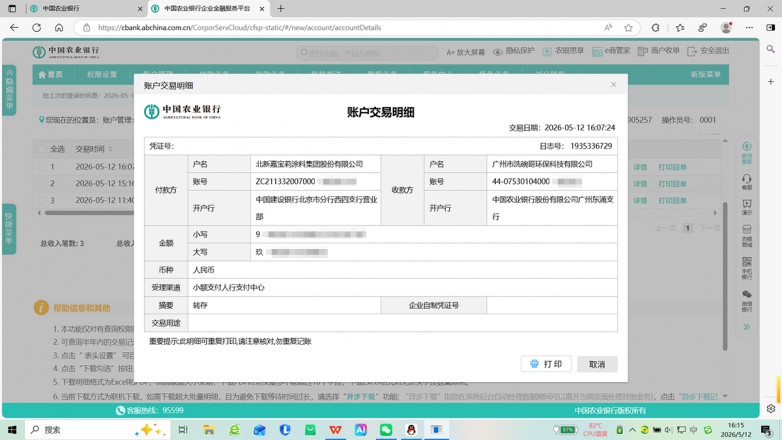Switch to 新版菜单 new menu
This screenshot has height=440, width=782.
click(706, 74)
